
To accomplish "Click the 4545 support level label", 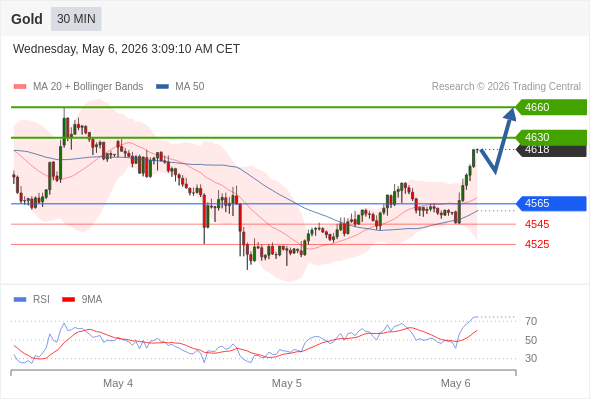I will pyautogui.click(x=537, y=224).
